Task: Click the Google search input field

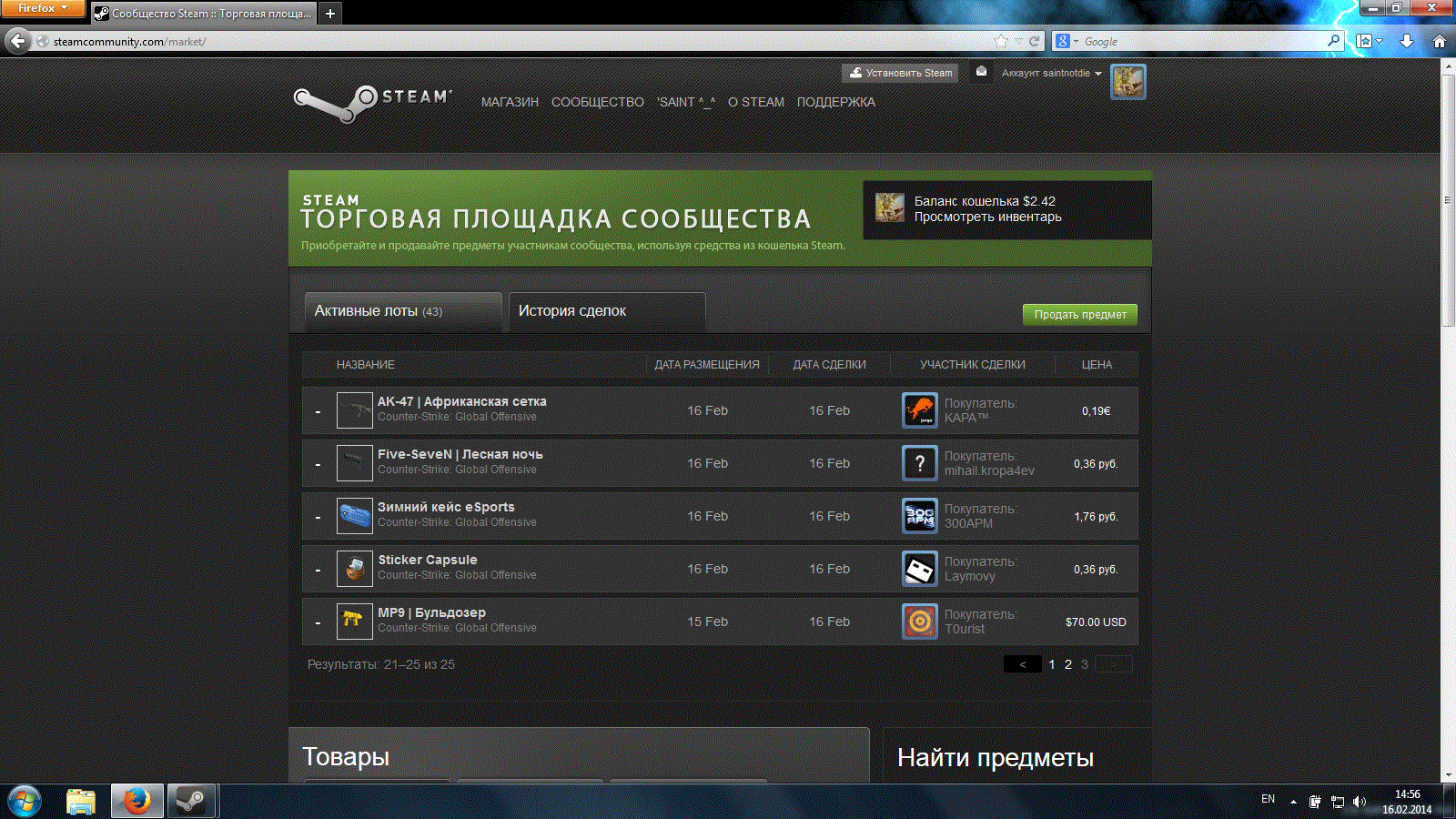Action: click(1201, 41)
